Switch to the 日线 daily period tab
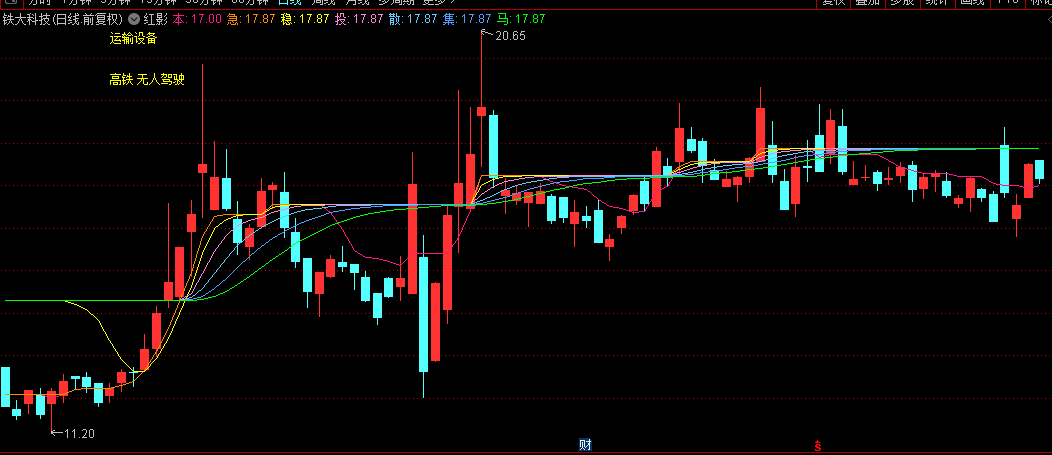The width and height of the screenshot is (1052, 455). [290, 2]
